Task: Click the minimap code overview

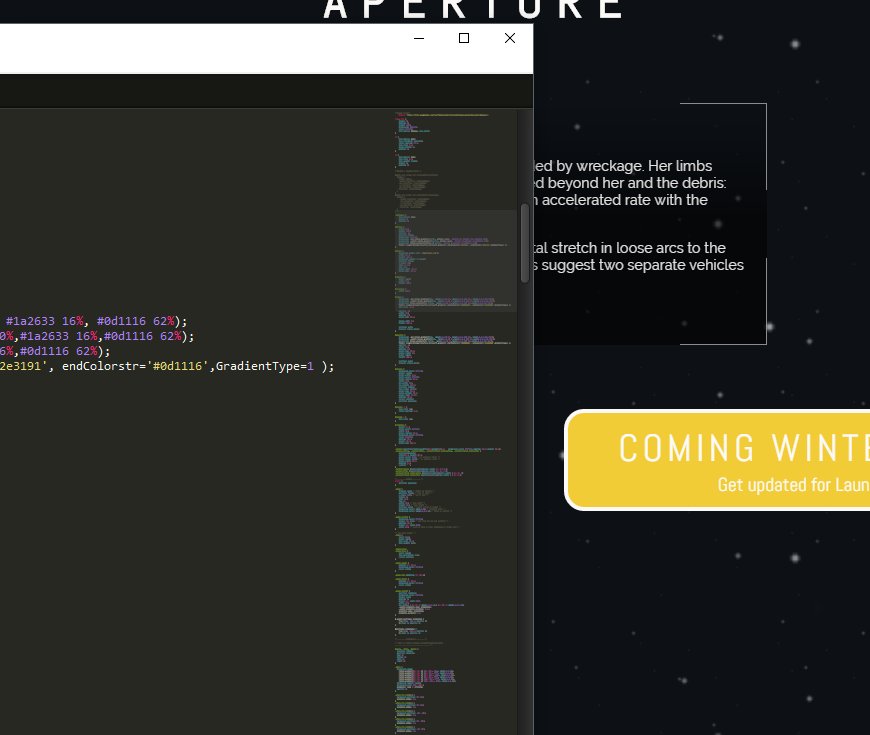Action: (x=454, y=422)
